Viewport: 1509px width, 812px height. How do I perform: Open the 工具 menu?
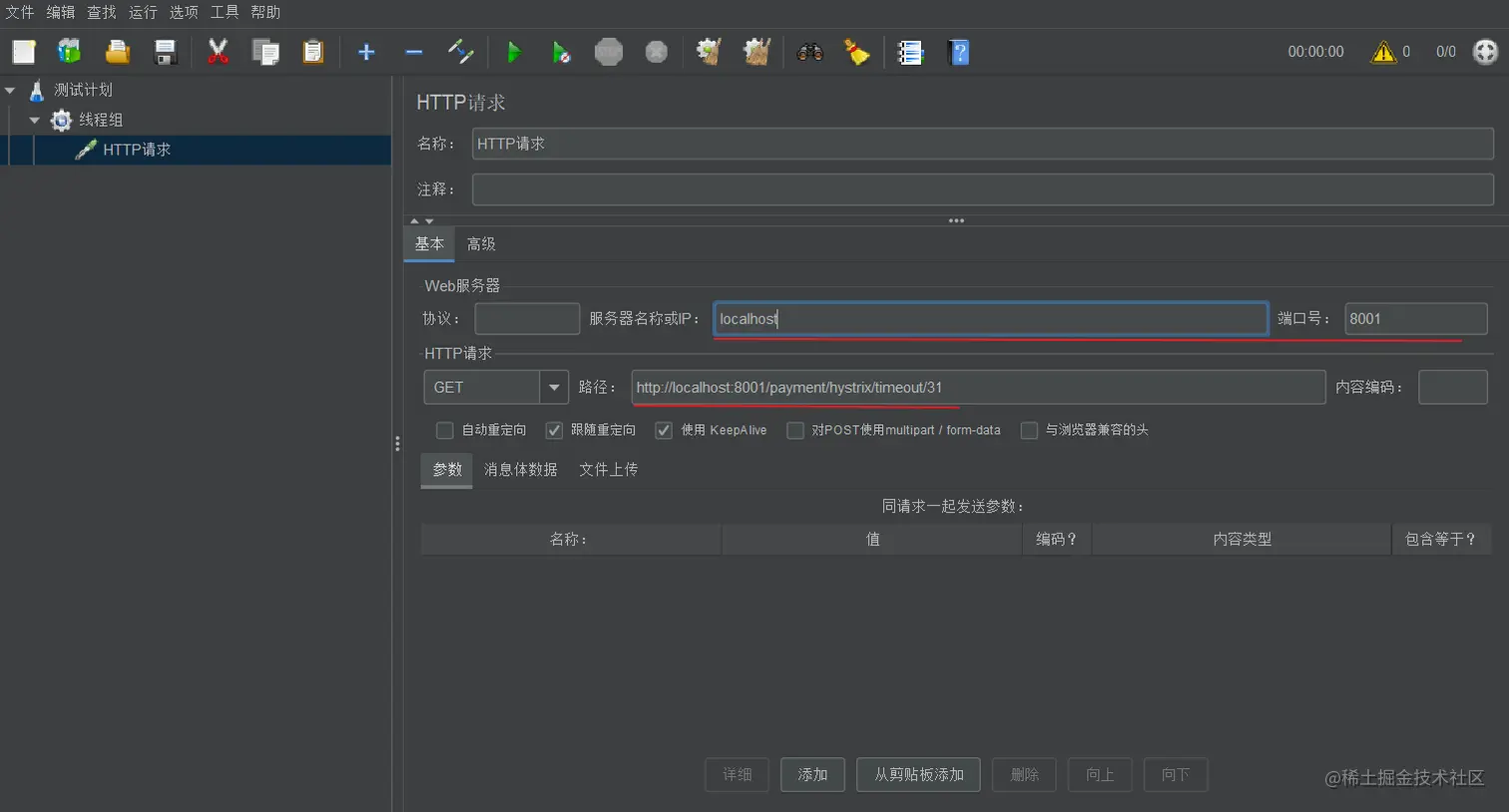[x=225, y=12]
